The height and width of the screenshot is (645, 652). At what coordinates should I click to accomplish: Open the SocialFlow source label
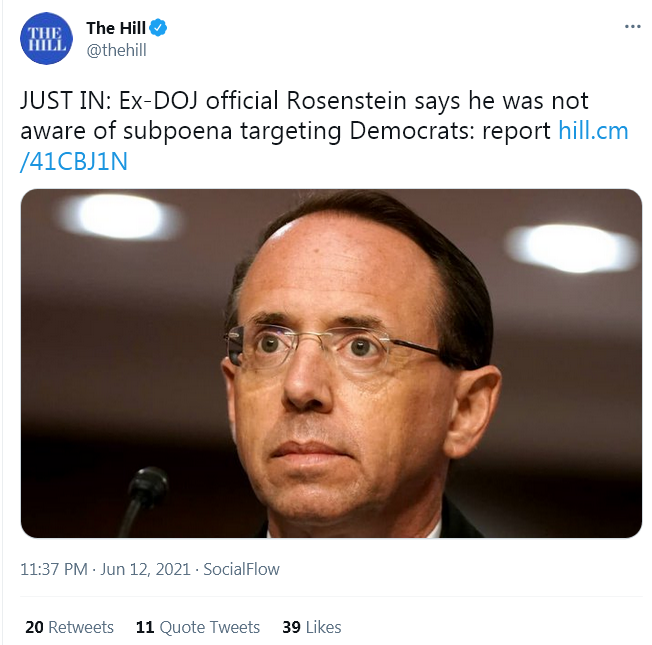click(x=241, y=569)
